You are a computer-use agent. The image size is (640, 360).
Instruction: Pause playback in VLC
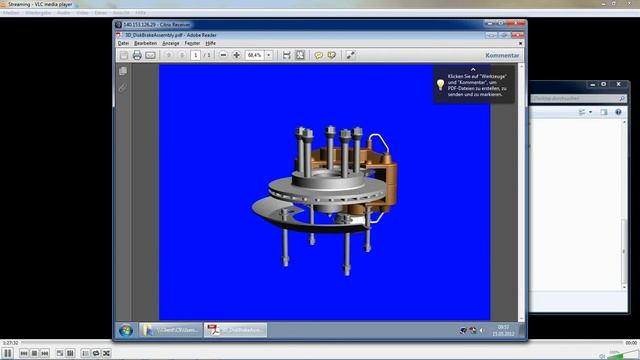[x=8, y=353]
